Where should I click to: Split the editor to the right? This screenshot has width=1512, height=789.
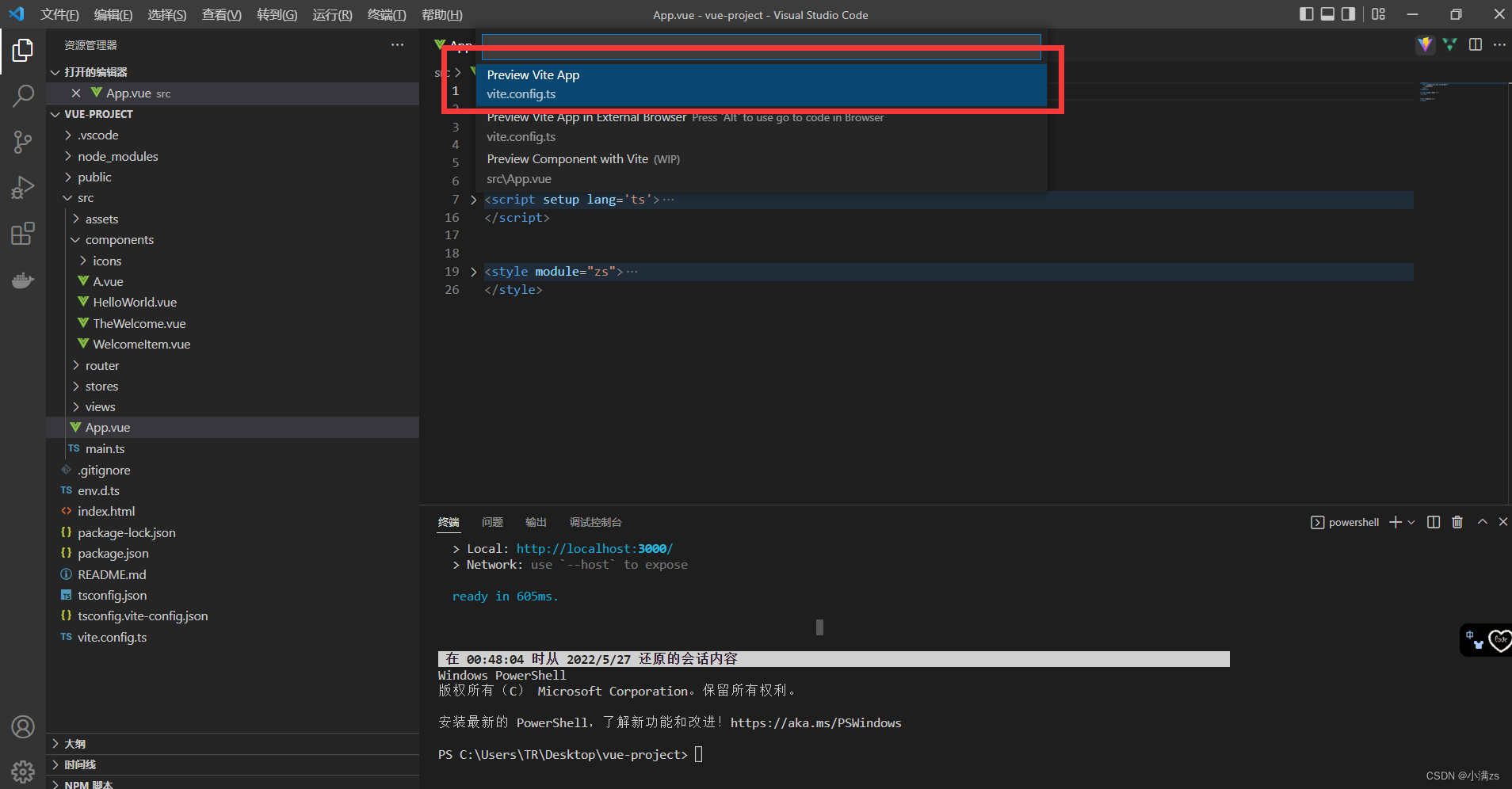(x=1476, y=44)
